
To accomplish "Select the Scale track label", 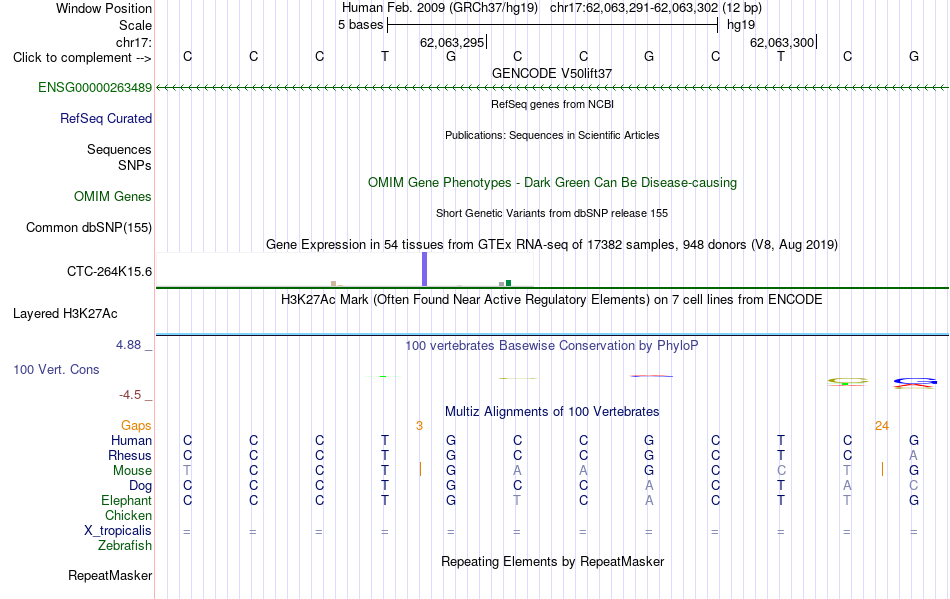I will click(x=135, y=25).
